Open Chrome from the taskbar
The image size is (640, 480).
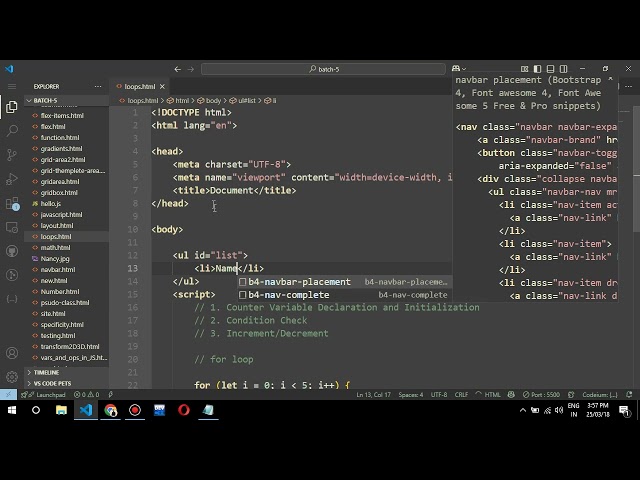click(x=110, y=410)
